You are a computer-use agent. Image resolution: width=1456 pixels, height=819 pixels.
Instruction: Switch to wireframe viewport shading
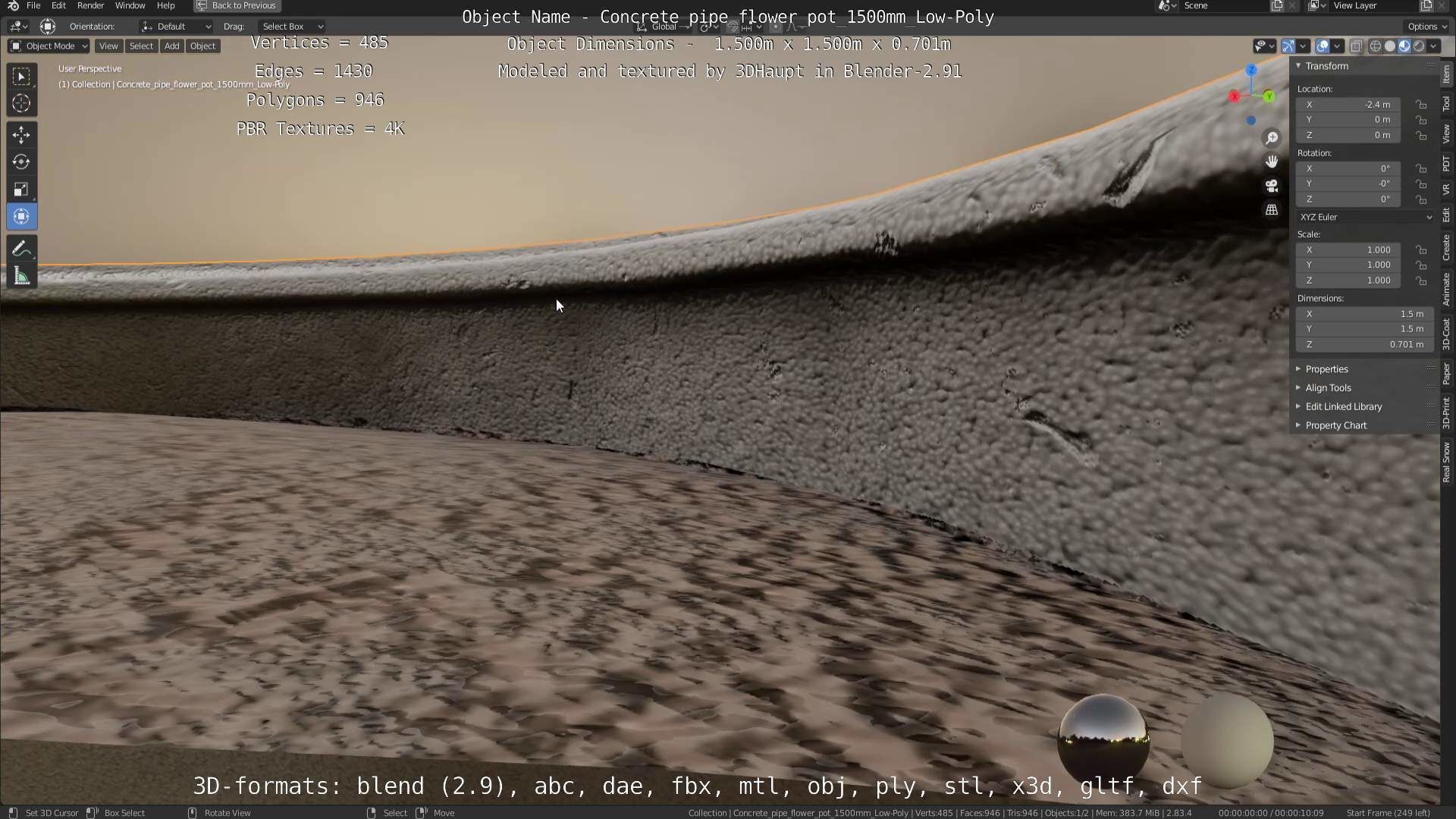click(1375, 46)
